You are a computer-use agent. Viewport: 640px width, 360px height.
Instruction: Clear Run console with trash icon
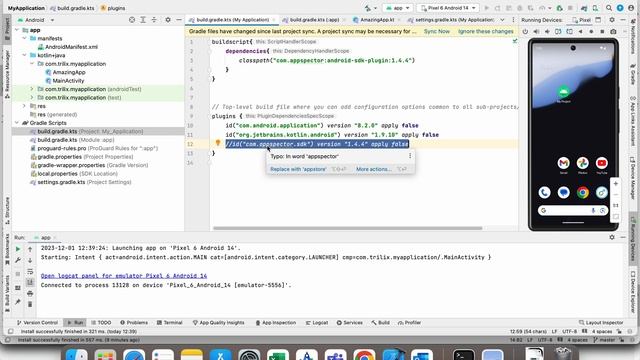[x=30, y=304]
